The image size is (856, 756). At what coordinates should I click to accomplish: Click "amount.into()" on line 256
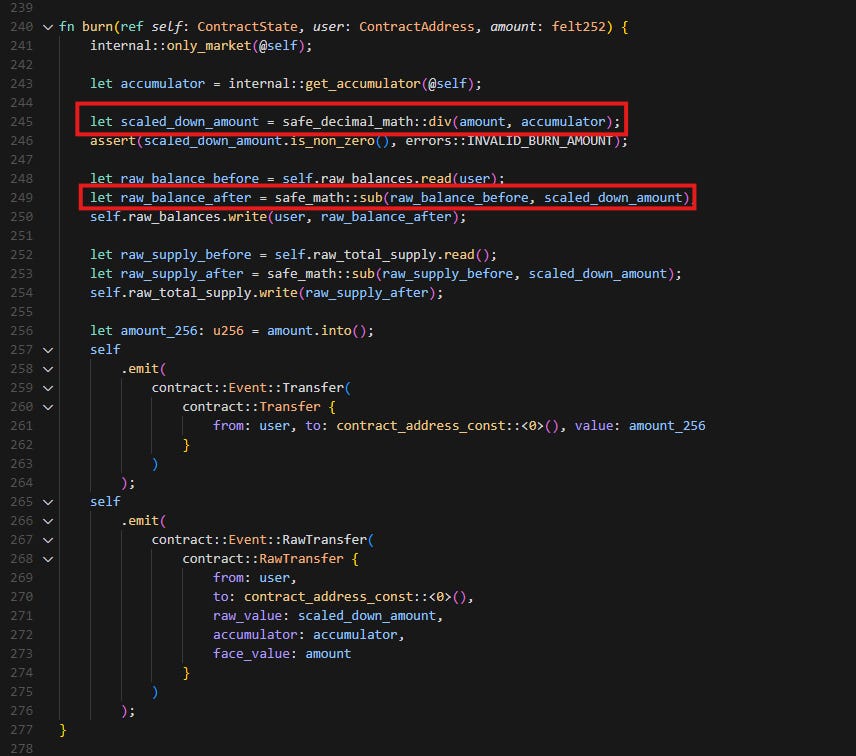[x=317, y=331]
